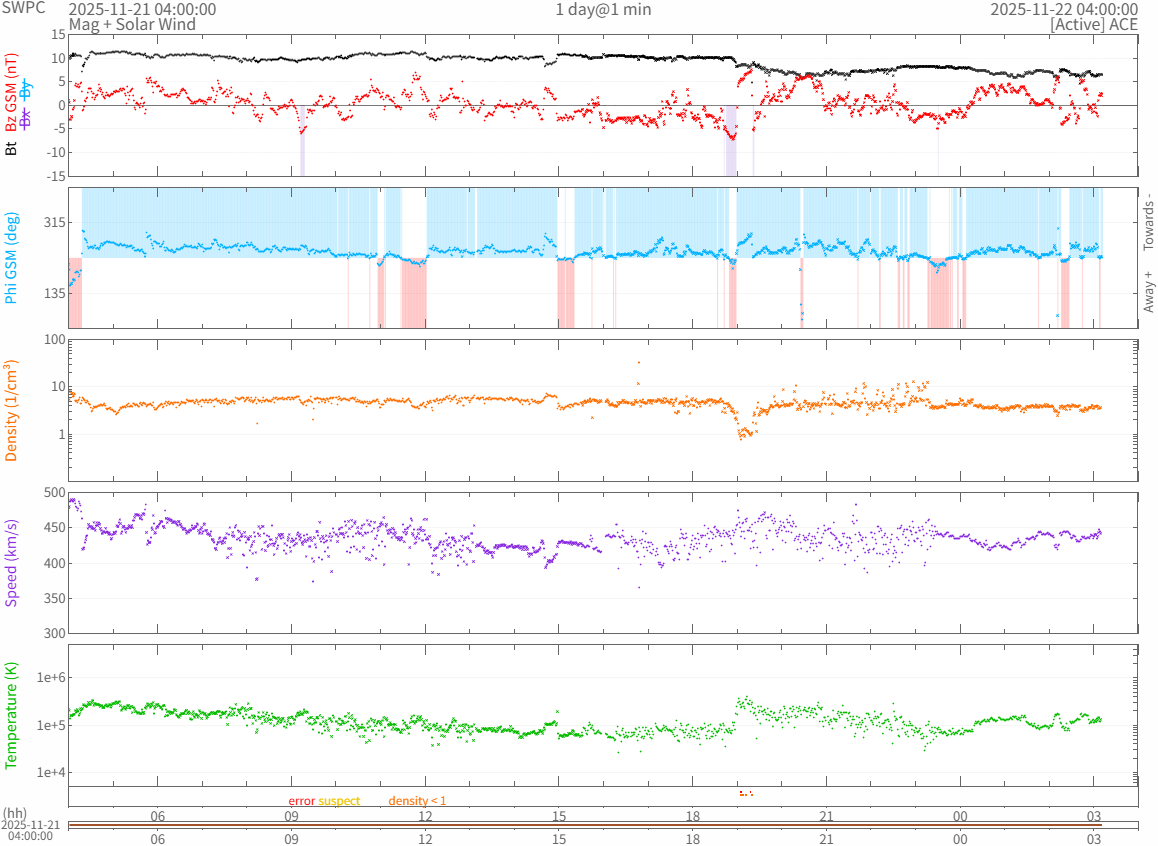
Task: Click the Speed (km/s) axis label
Action: (12, 563)
